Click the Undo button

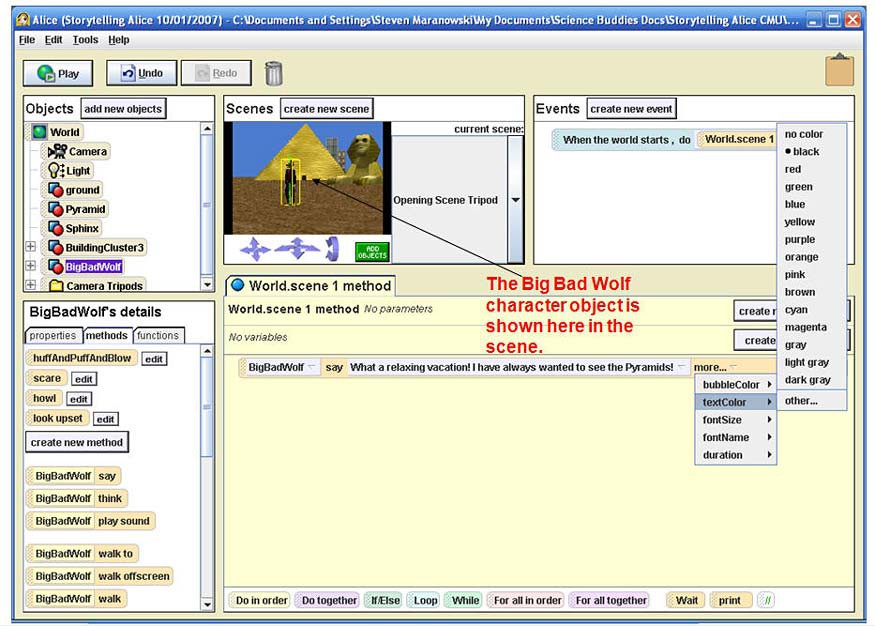[142, 73]
